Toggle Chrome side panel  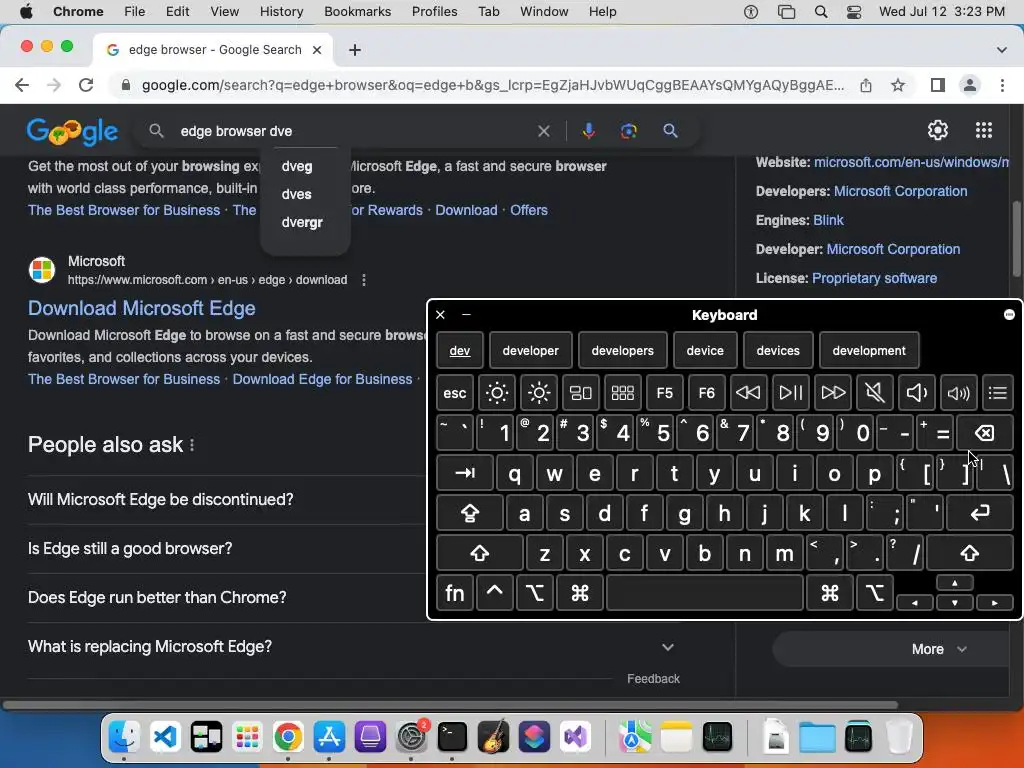pos(938,85)
